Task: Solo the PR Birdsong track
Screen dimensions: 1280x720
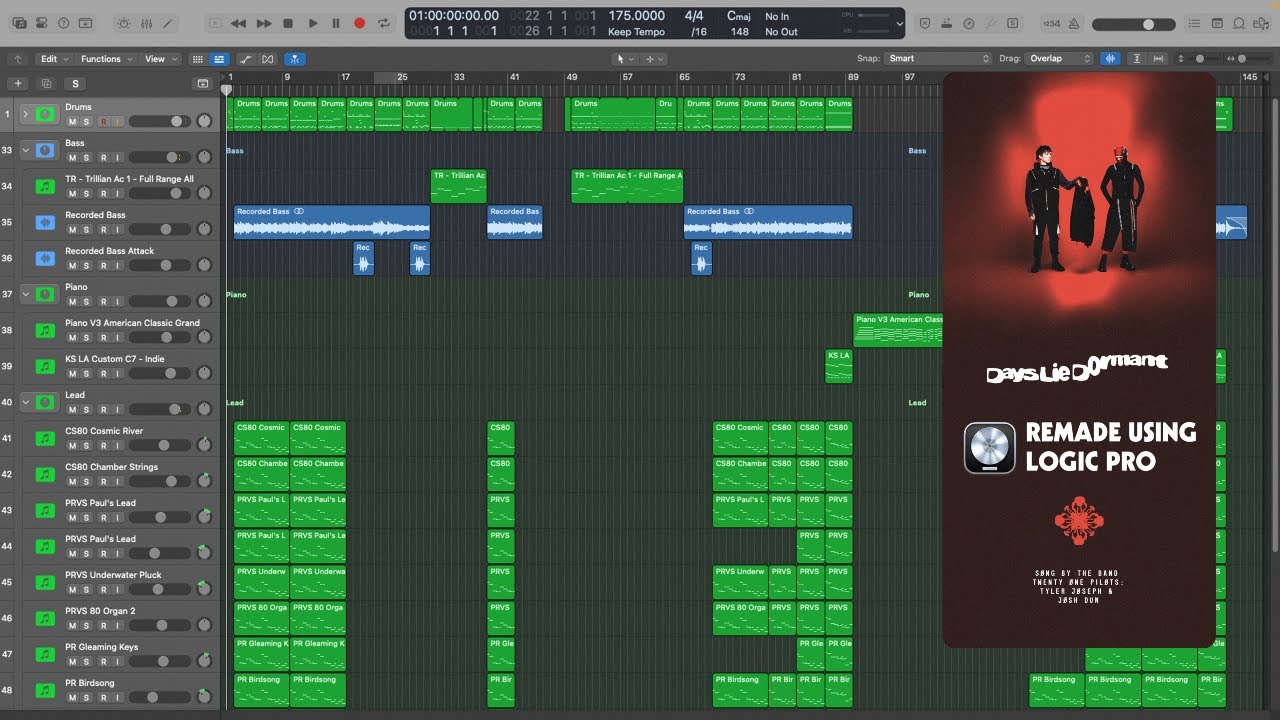Action: [x=87, y=697]
